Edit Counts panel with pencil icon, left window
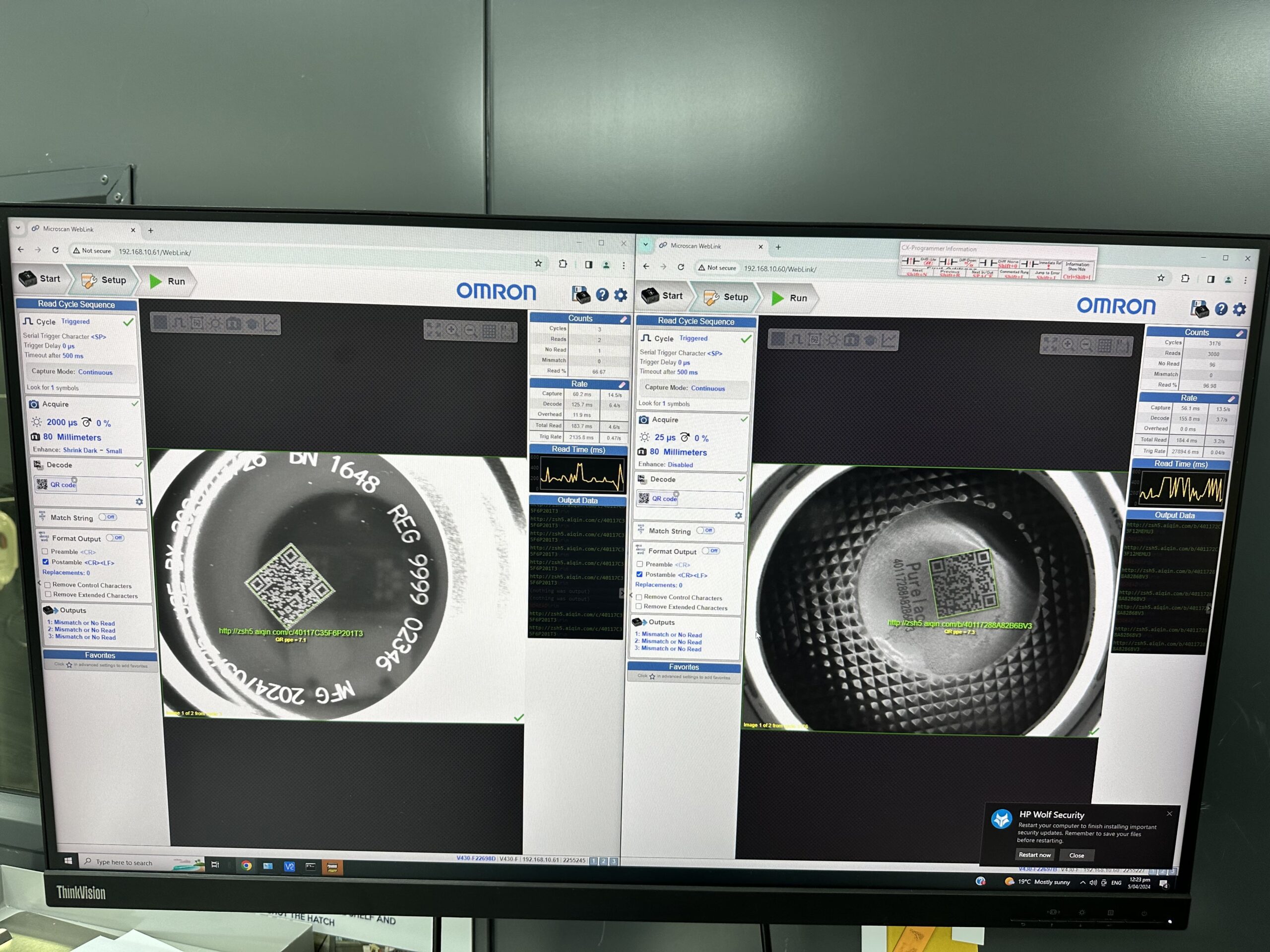 (x=623, y=320)
